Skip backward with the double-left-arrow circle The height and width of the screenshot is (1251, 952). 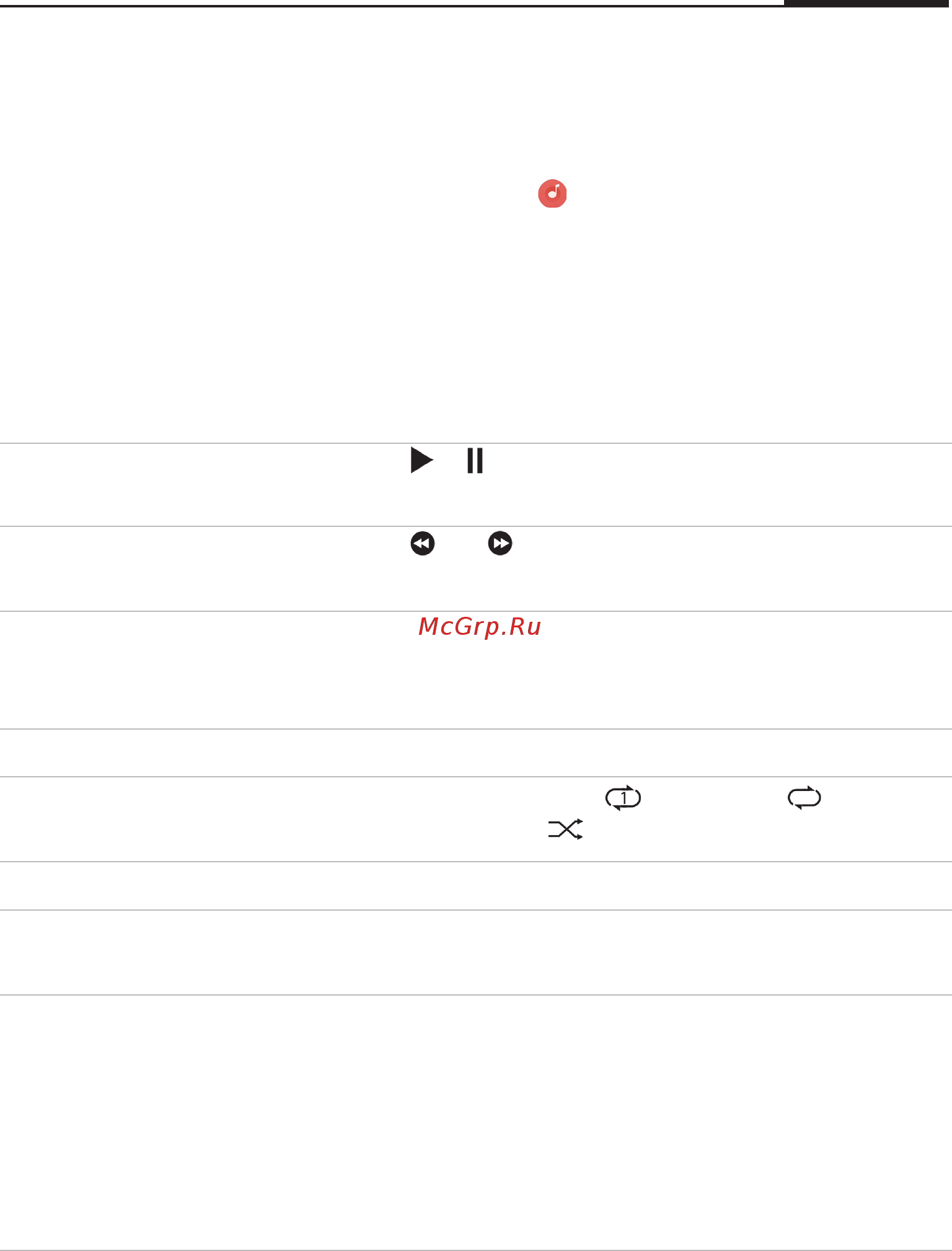point(423,544)
